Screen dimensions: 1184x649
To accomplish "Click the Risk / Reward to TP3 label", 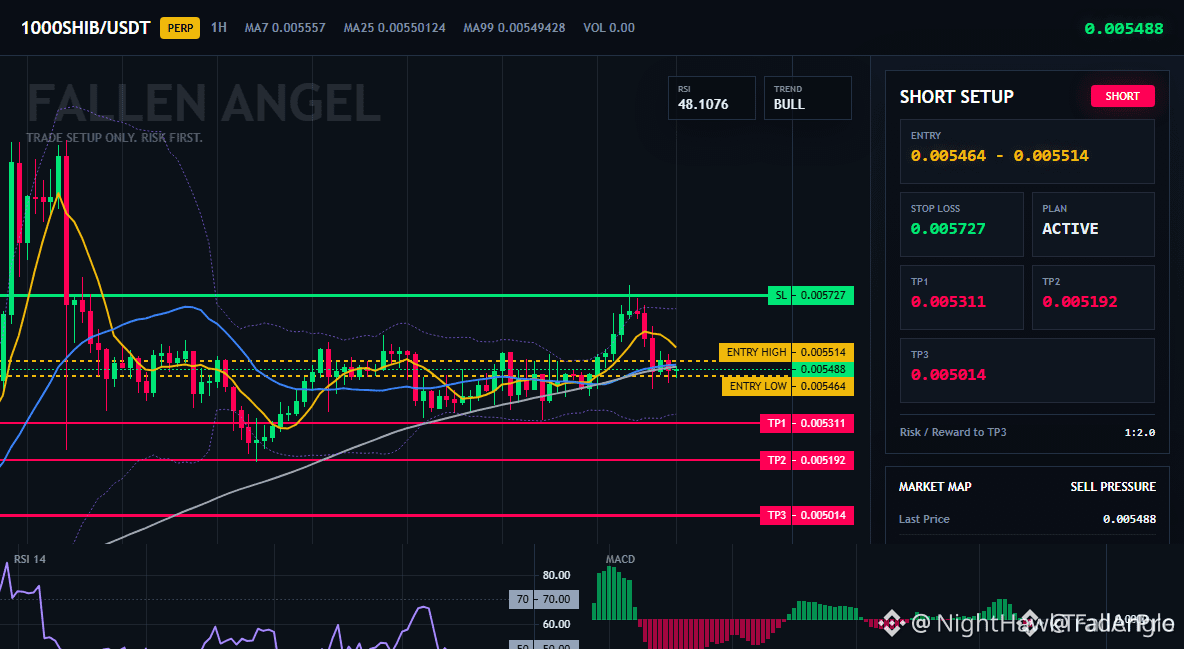I will coord(953,432).
